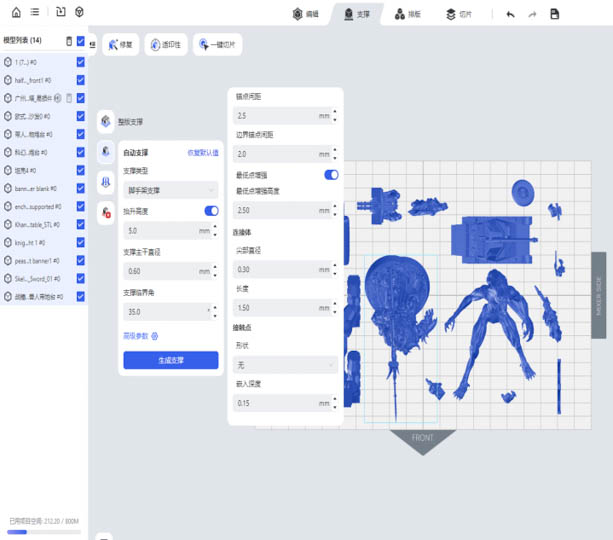Select the auto support tool icon
Image resolution: width=613 pixels, height=540 pixels.
coord(106,151)
